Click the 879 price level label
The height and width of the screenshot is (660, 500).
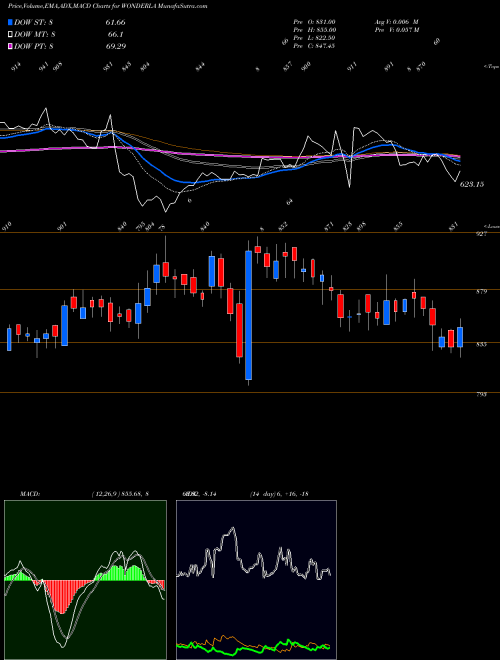point(481,291)
